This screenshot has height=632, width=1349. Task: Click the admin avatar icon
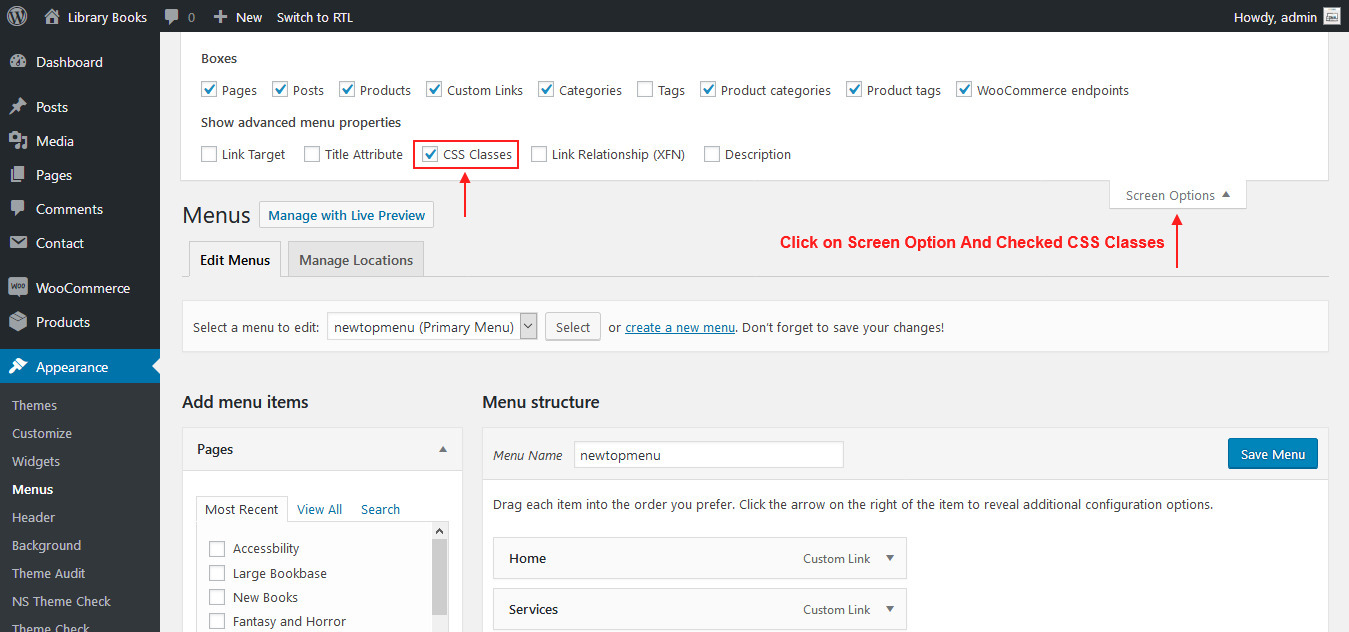click(1331, 16)
